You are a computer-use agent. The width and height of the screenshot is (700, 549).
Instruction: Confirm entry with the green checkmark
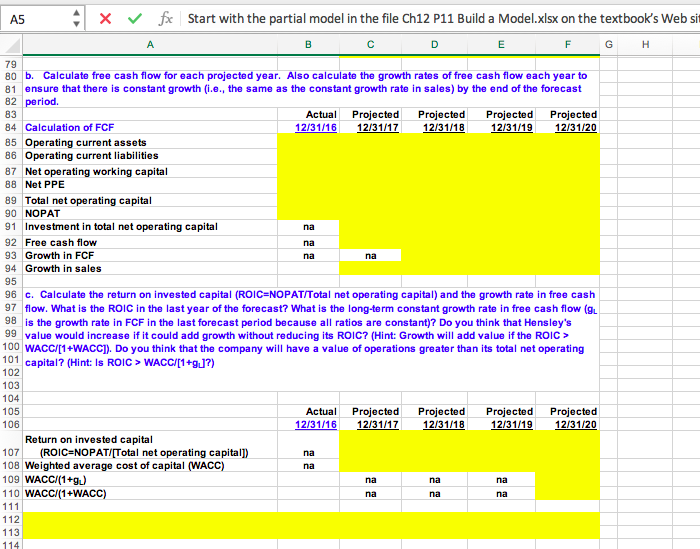(x=134, y=18)
